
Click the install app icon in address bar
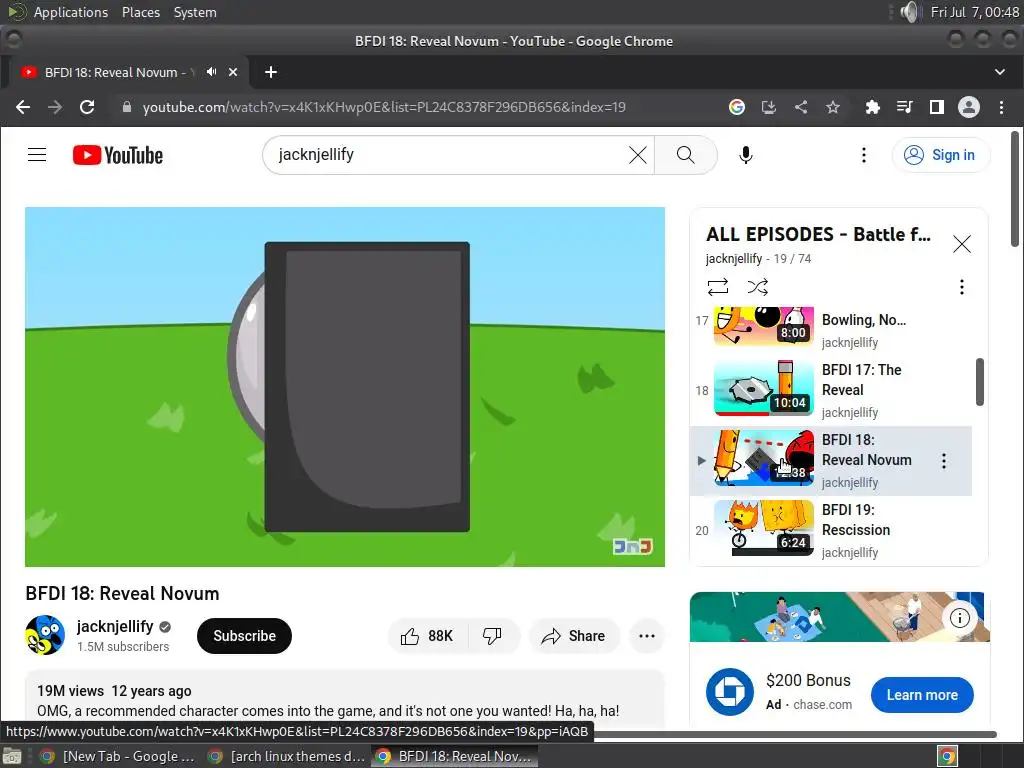[769, 107]
